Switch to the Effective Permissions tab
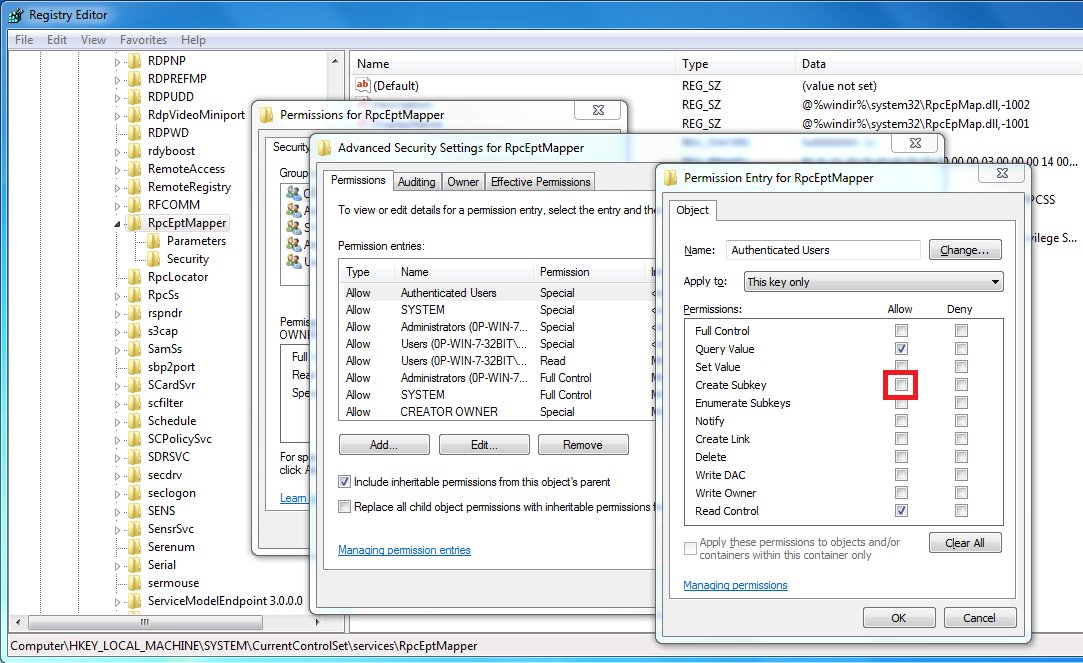 click(x=540, y=182)
